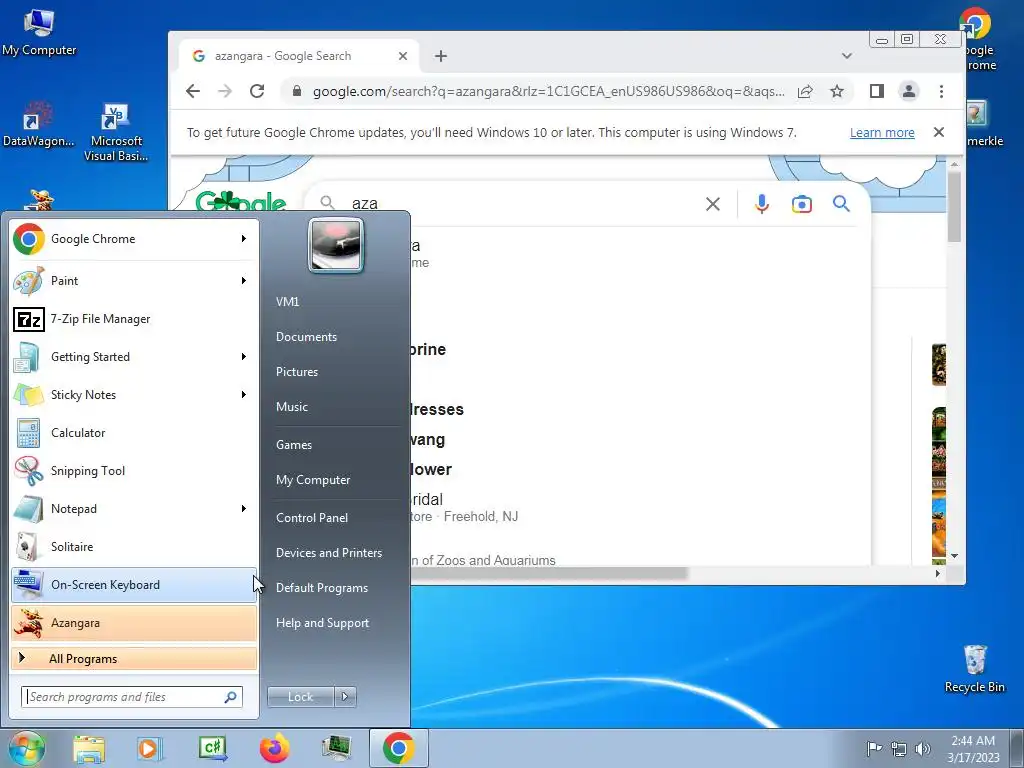Viewport: 1024px width, 768px height.
Task: Open Chrome tab search chevron
Action: (x=847, y=56)
